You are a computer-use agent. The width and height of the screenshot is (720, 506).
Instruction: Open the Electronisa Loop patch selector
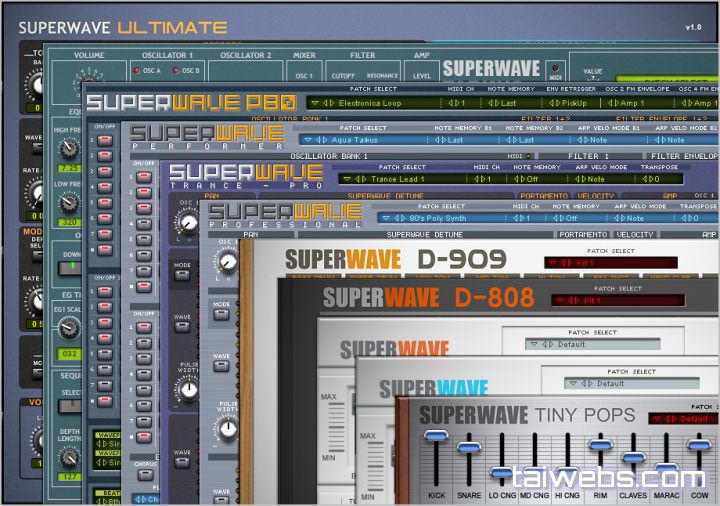[372, 102]
